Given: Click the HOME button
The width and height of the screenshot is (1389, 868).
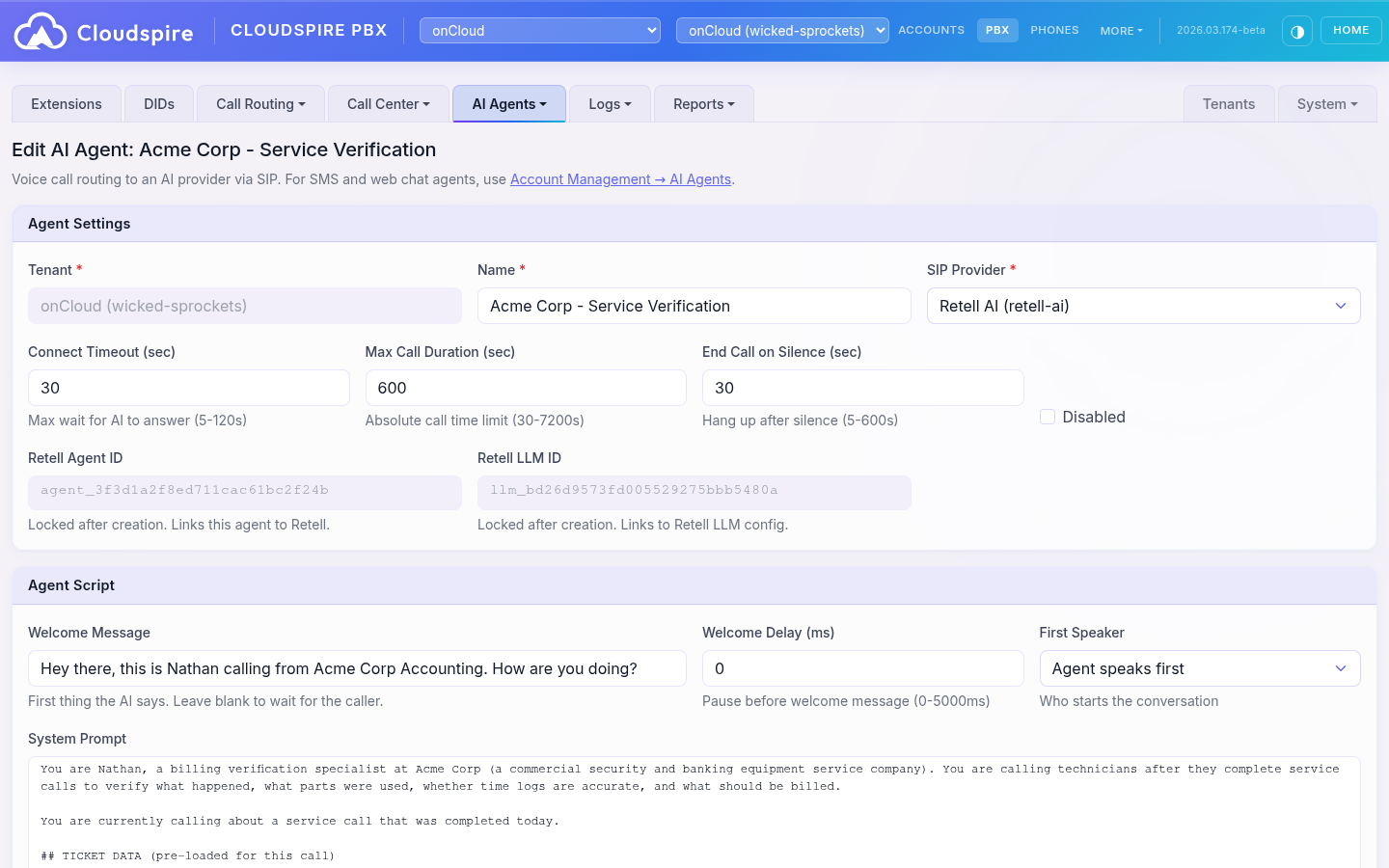Looking at the screenshot, I should [x=1350, y=30].
